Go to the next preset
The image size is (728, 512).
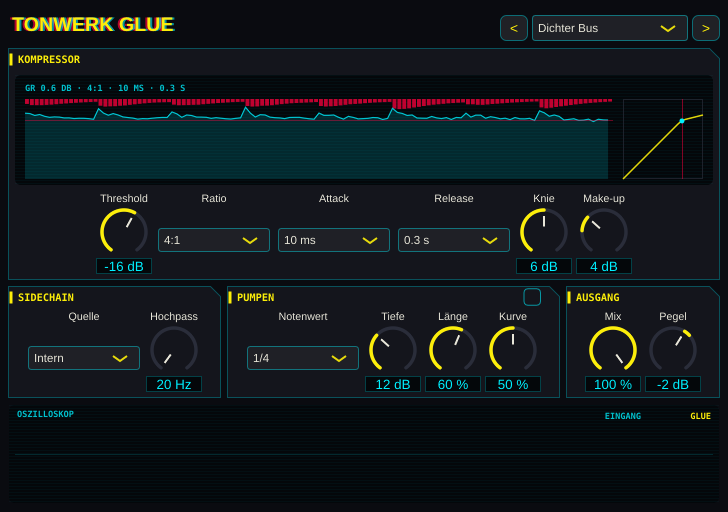click(706, 28)
